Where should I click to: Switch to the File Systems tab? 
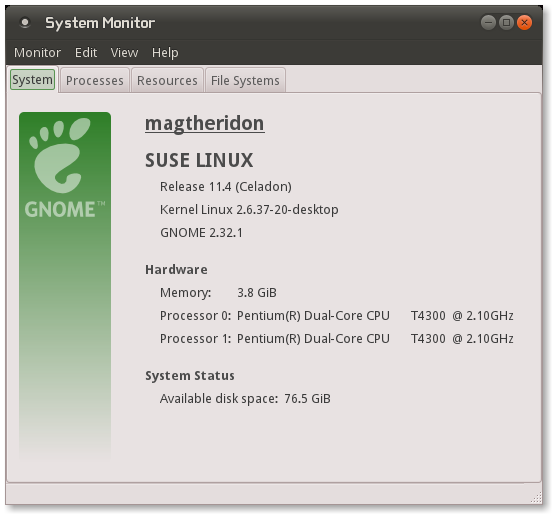[x=245, y=80]
